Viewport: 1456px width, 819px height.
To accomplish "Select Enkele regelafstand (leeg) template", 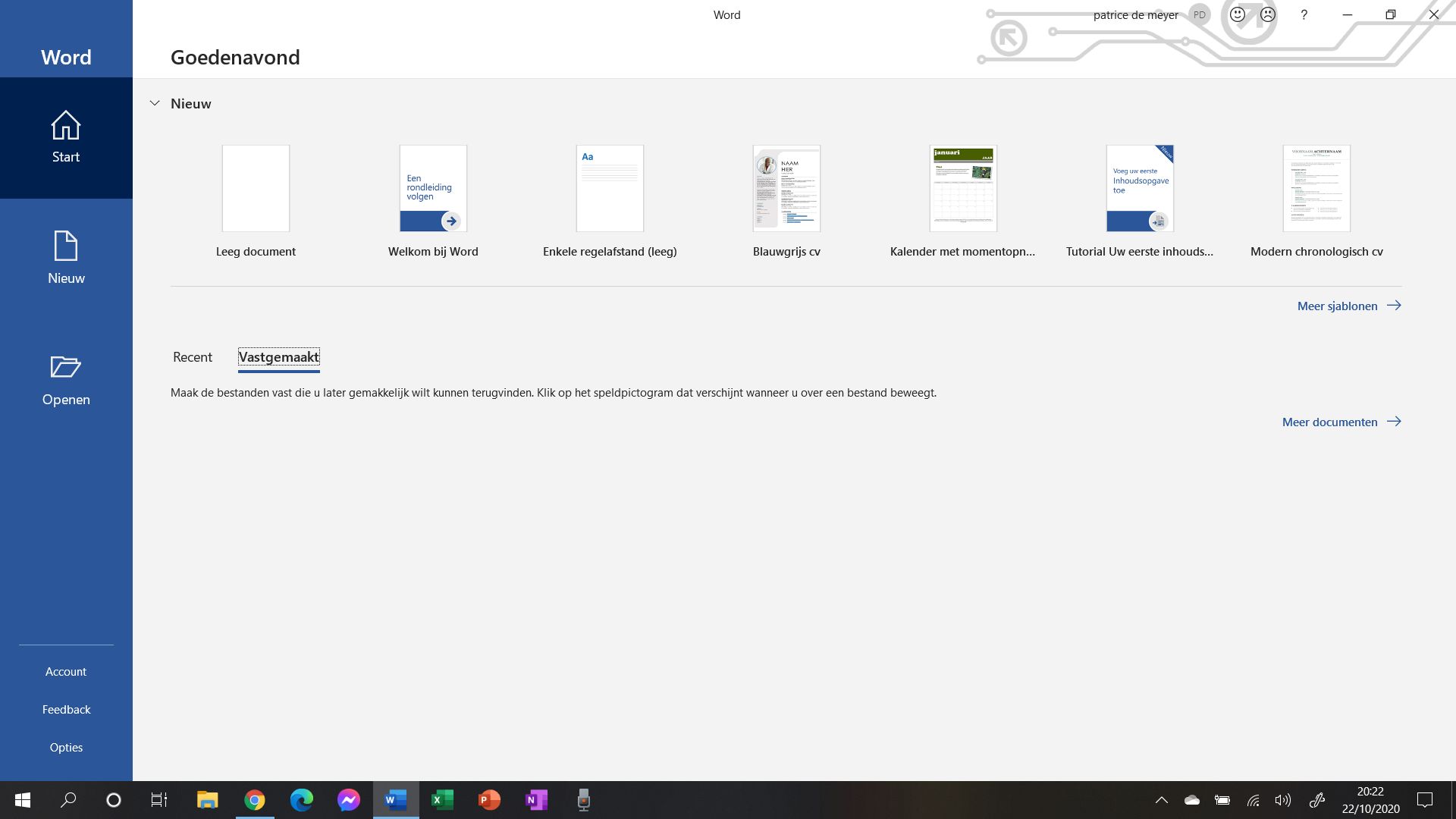I will point(610,202).
